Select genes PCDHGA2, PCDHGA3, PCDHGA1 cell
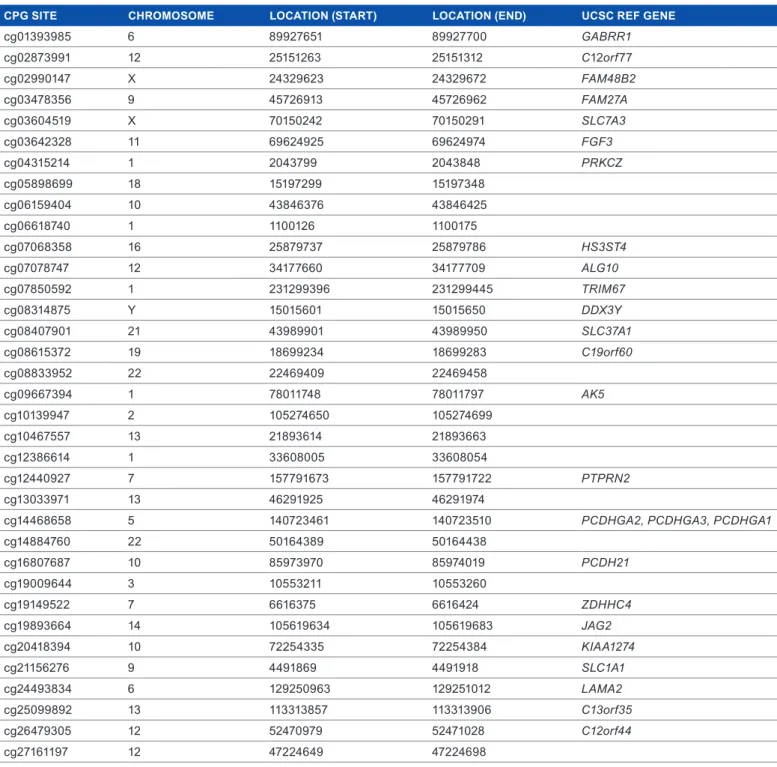Screen dimensions: 777x767 pyautogui.click(x=676, y=520)
